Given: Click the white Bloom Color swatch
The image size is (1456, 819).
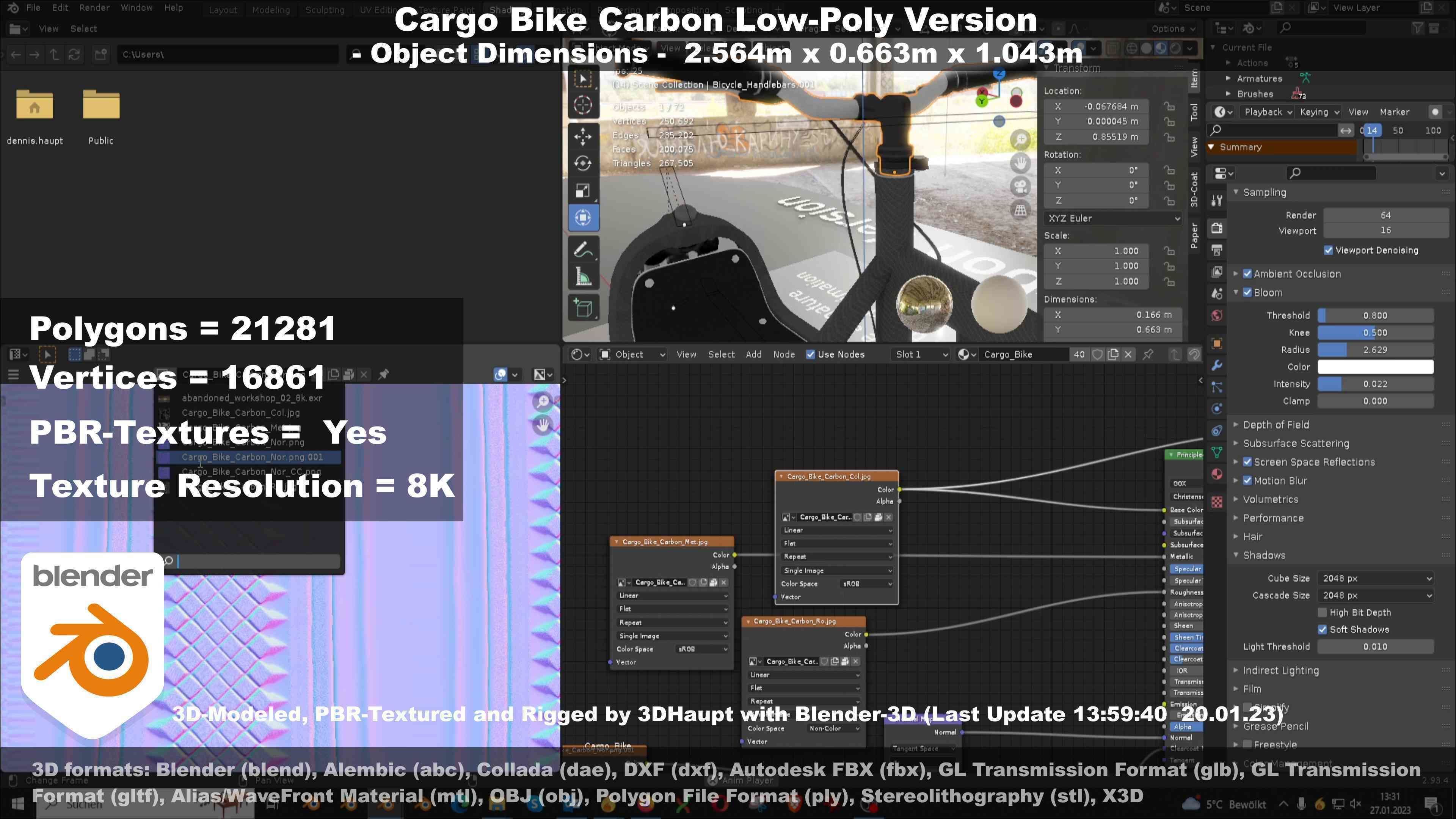Looking at the screenshot, I should pos(1375,367).
